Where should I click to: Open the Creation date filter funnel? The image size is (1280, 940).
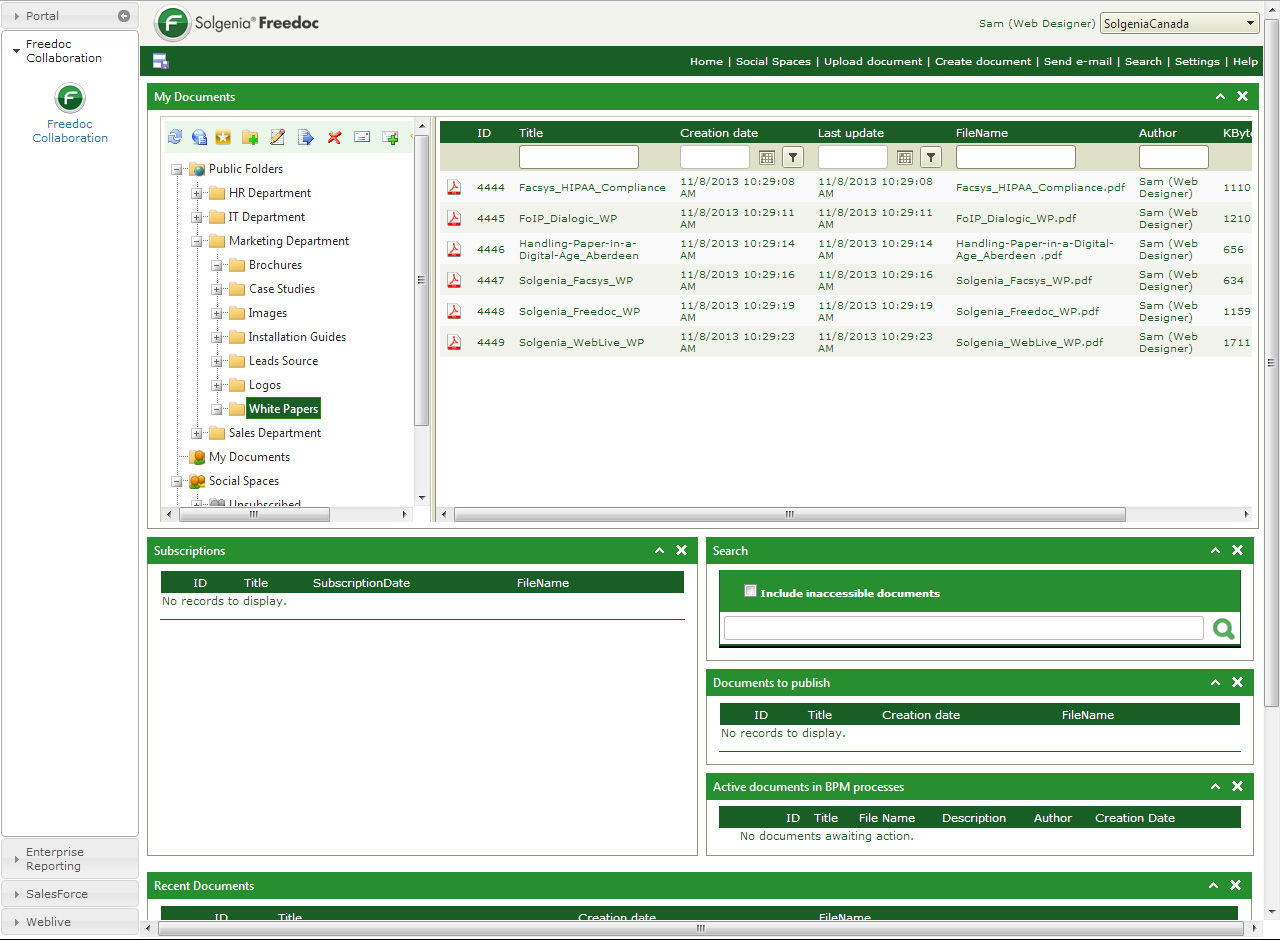[x=792, y=157]
